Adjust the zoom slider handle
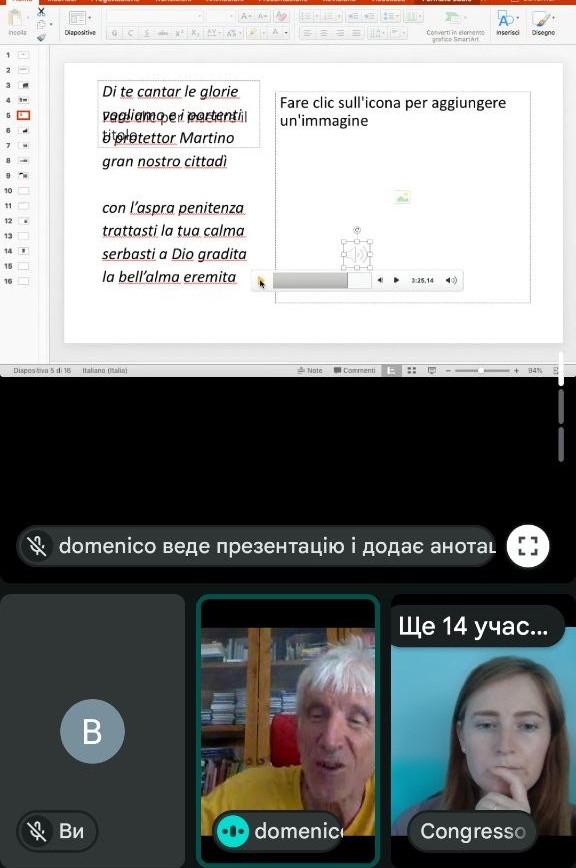Image resolution: width=576 pixels, height=868 pixels. tap(481, 370)
